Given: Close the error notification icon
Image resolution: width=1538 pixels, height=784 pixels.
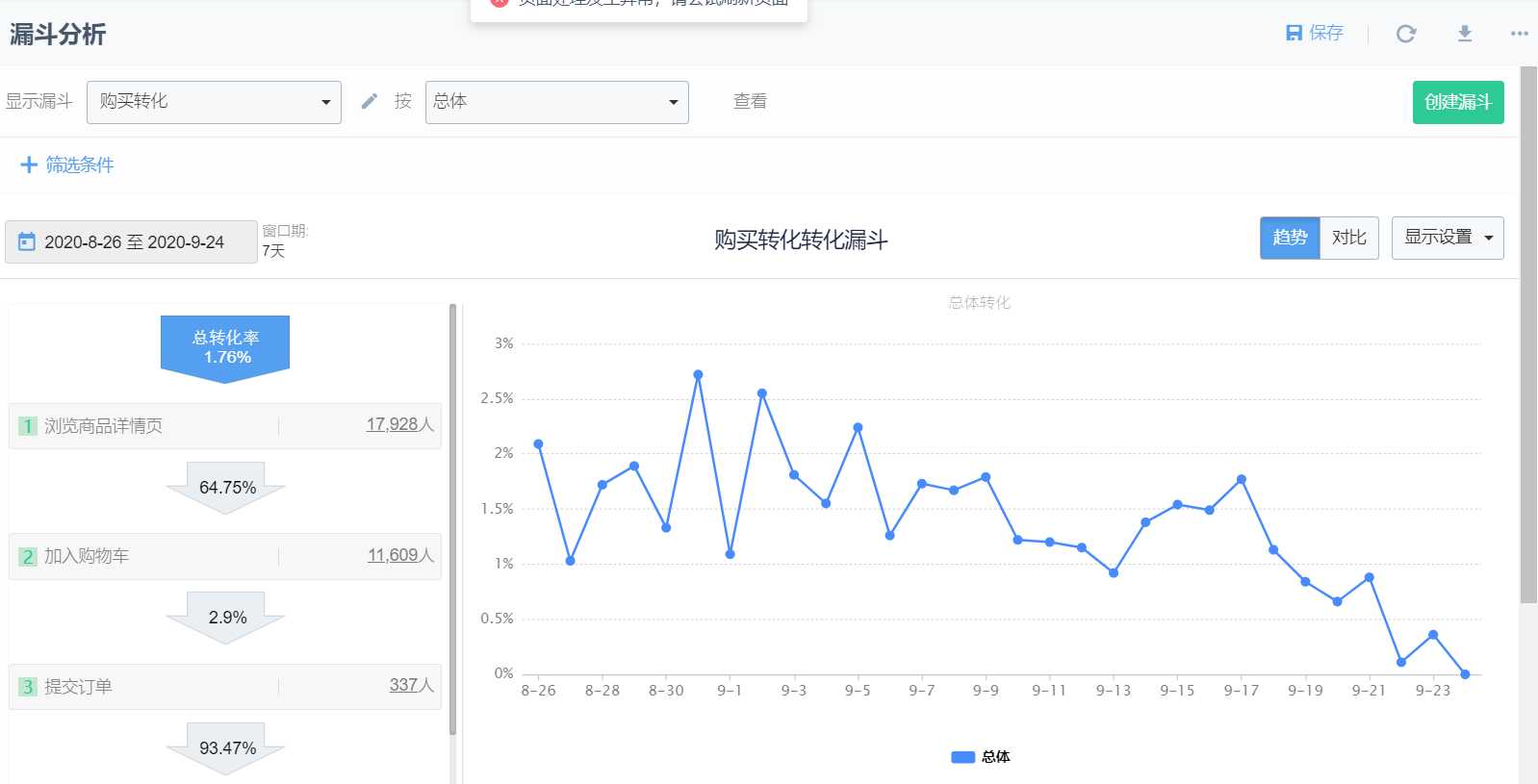Looking at the screenshot, I should 499,2.
